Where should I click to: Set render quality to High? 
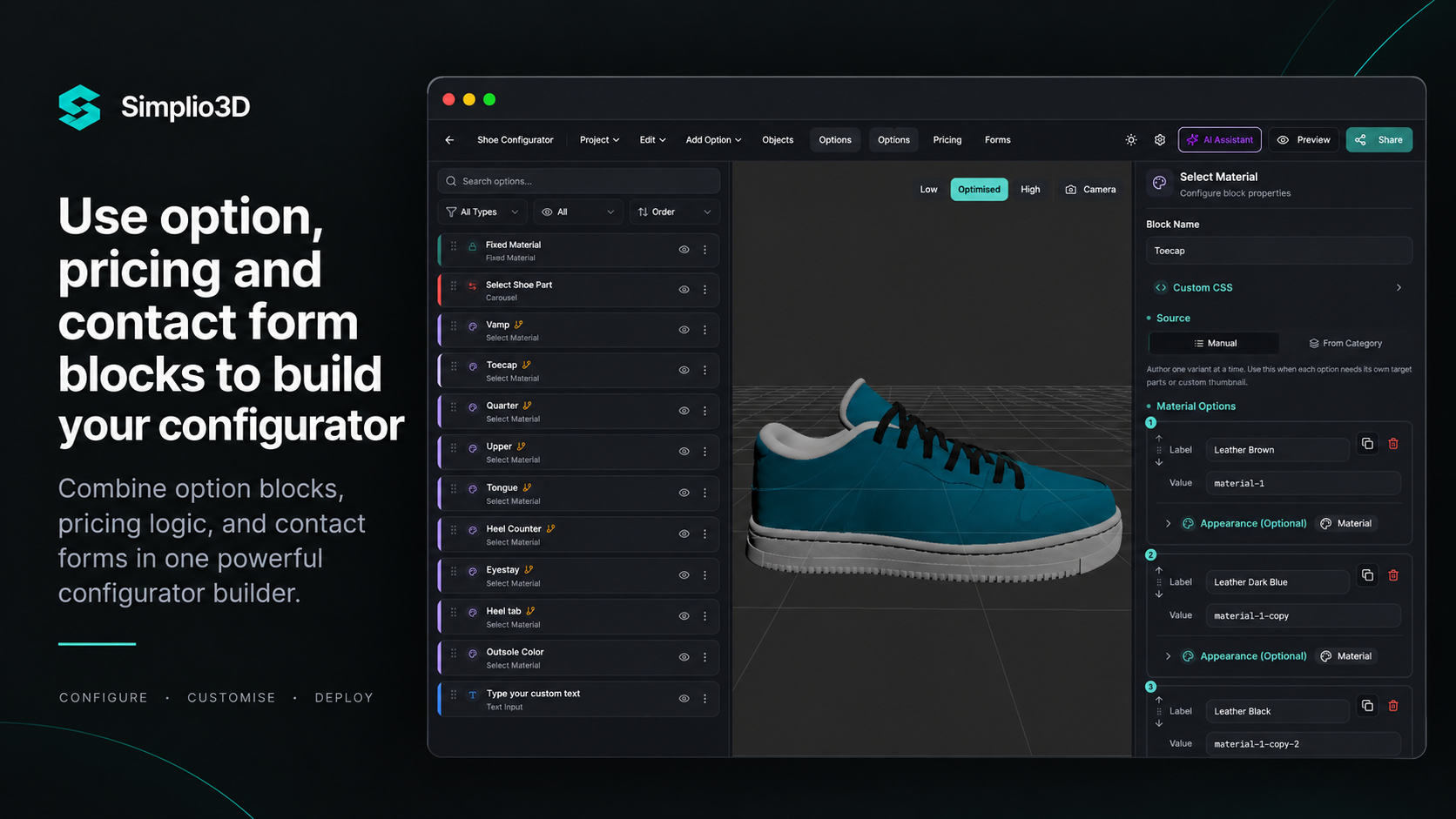[x=1030, y=190]
